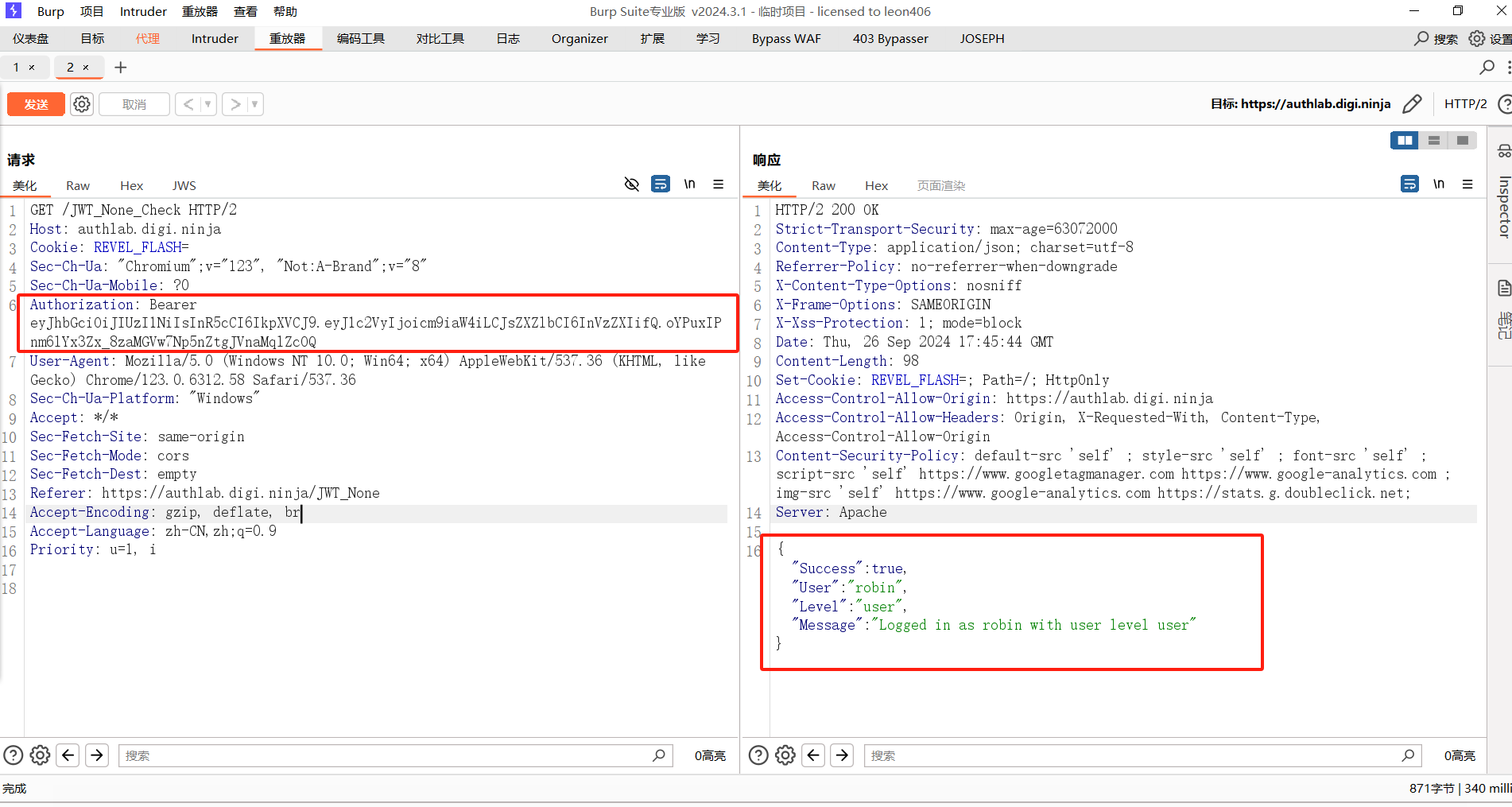This screenshot has width=1512, height=807.
Task: Open 代理 proxy tab
Action: click(x=148, y=39)
